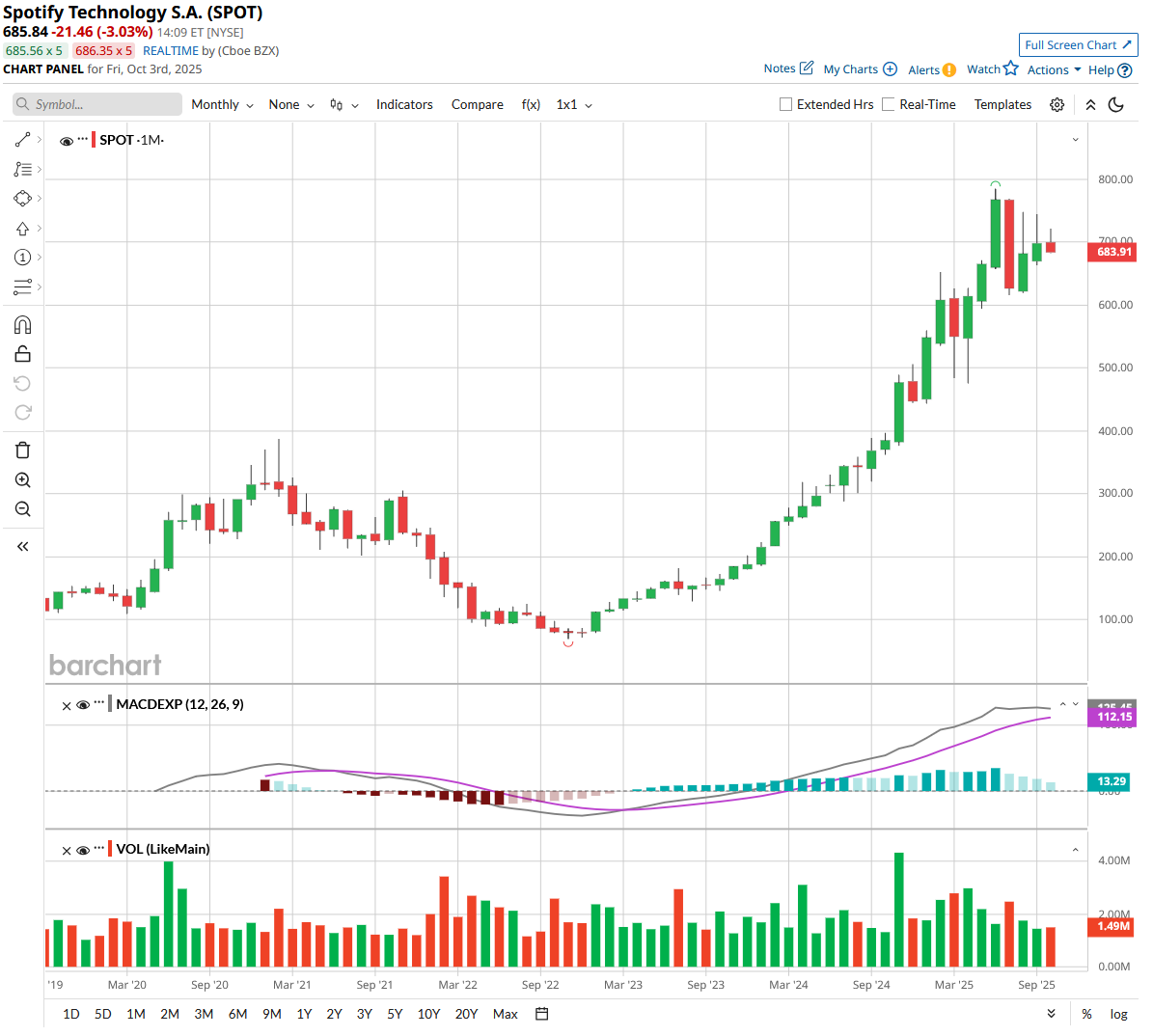Enable the Extended Hrs checkbox
This screenshot has width=1153, height=1036.
[x=785, y=104]
